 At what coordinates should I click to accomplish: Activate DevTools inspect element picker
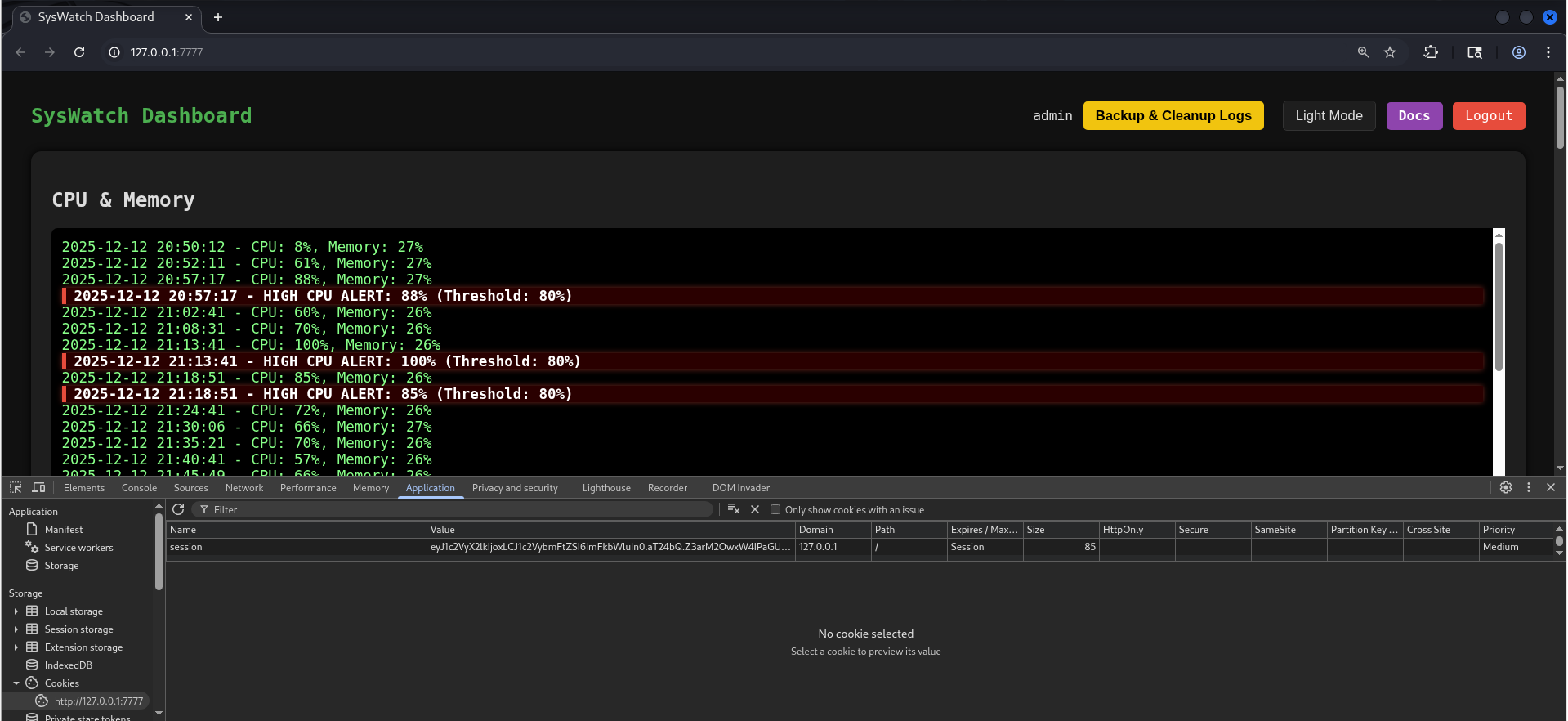16,487
